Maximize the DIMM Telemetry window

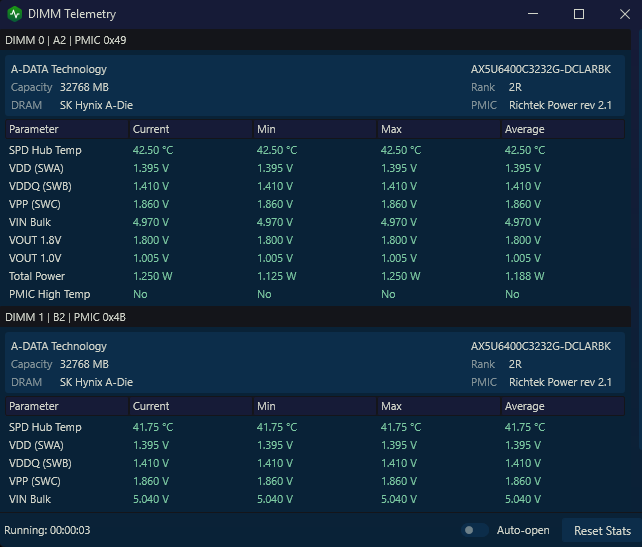579,14
